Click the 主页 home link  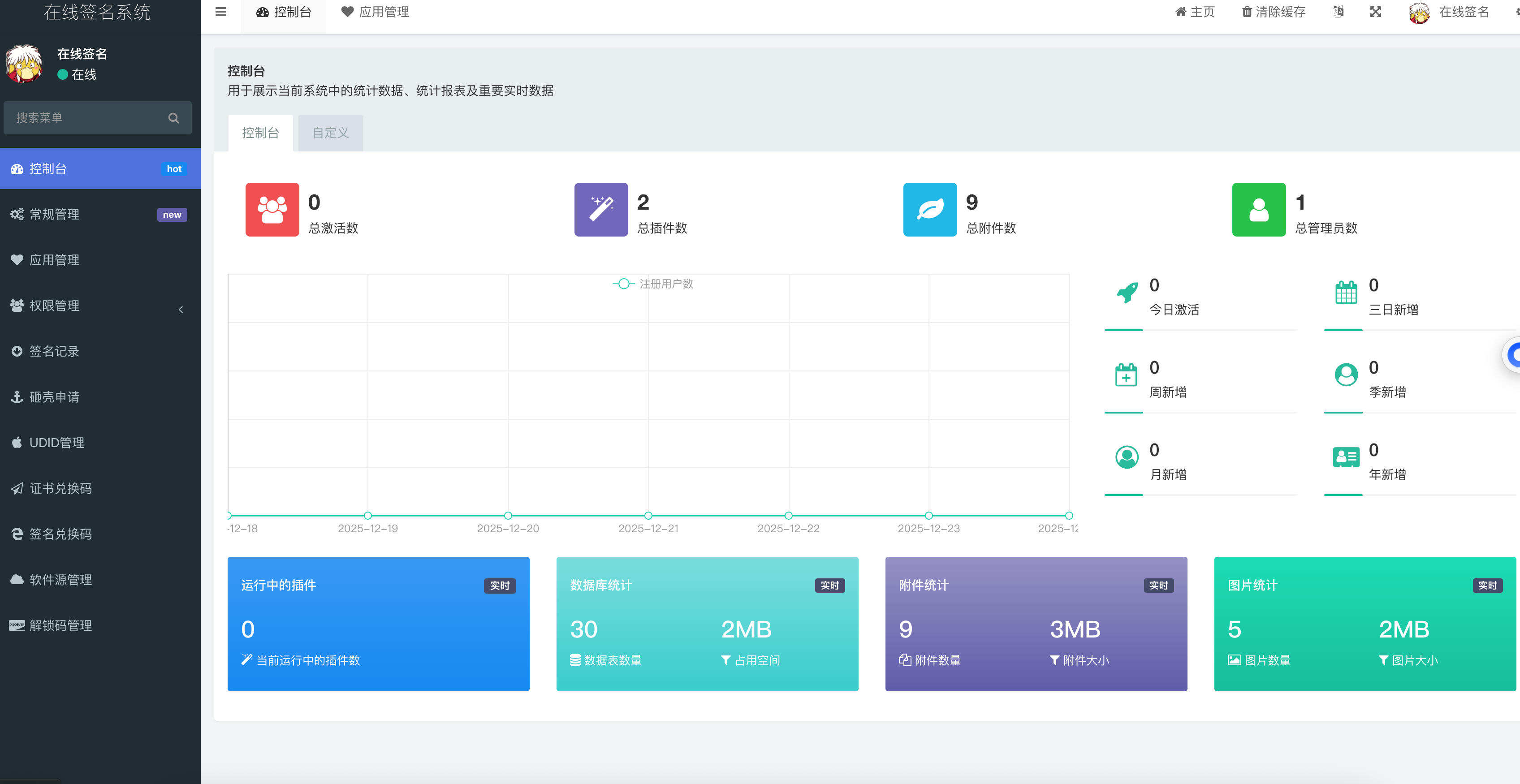[x=1195, y=12]
